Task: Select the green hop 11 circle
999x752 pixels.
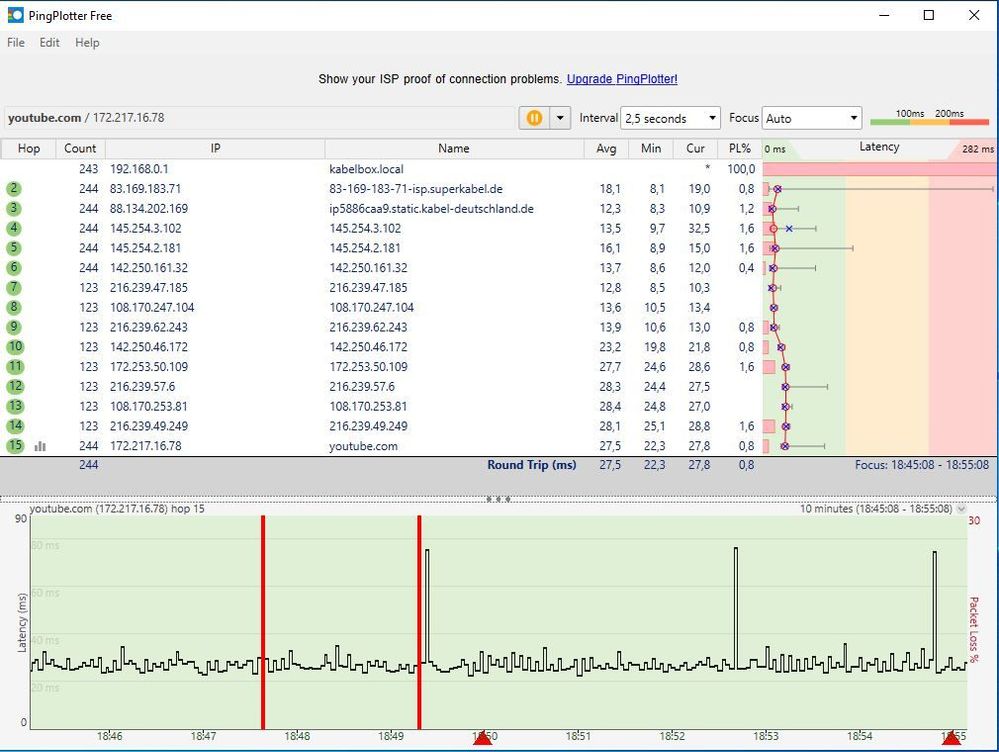Action: (x=14, y=367)
